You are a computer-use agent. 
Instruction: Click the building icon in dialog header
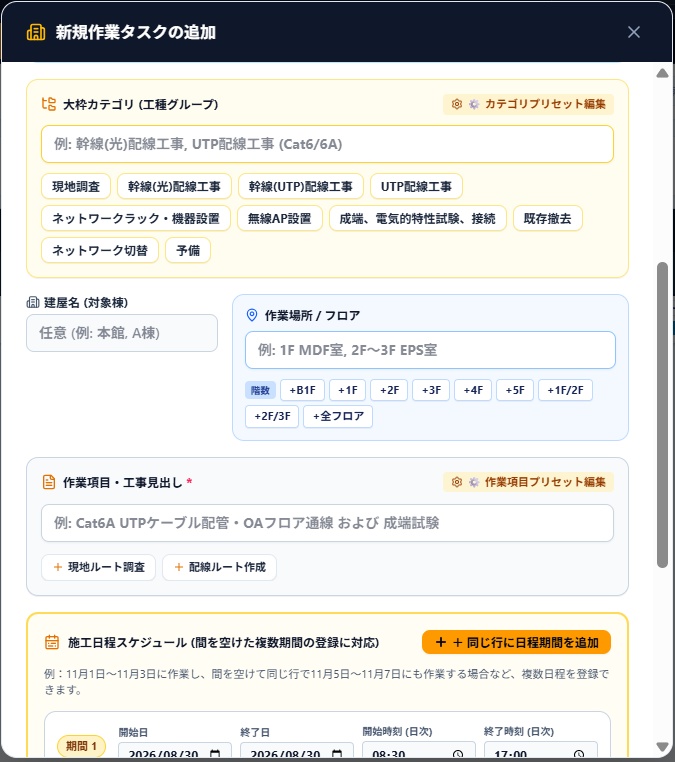(x=36, y=32)
